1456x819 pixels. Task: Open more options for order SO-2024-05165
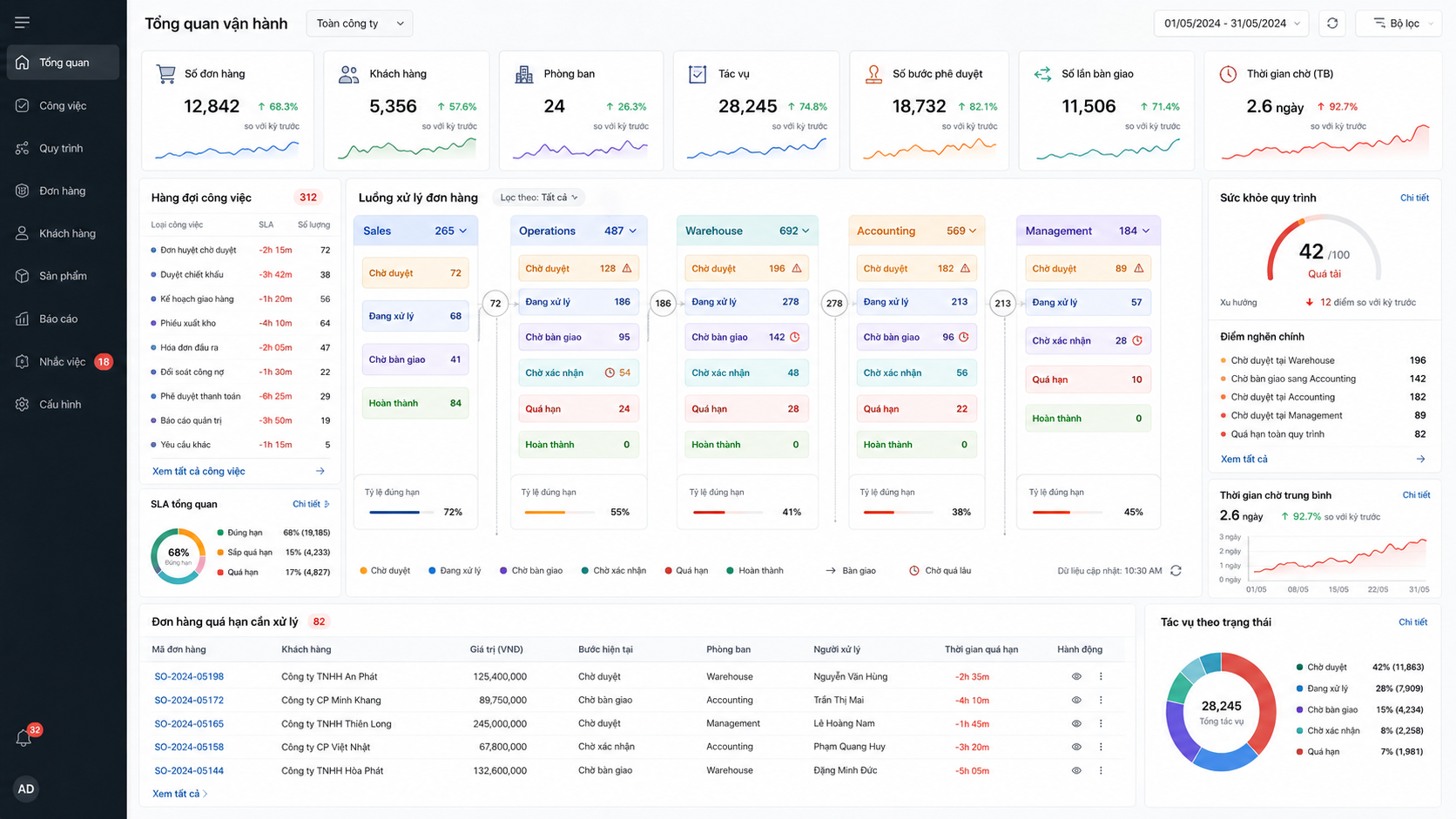[x=1101, y=723]
